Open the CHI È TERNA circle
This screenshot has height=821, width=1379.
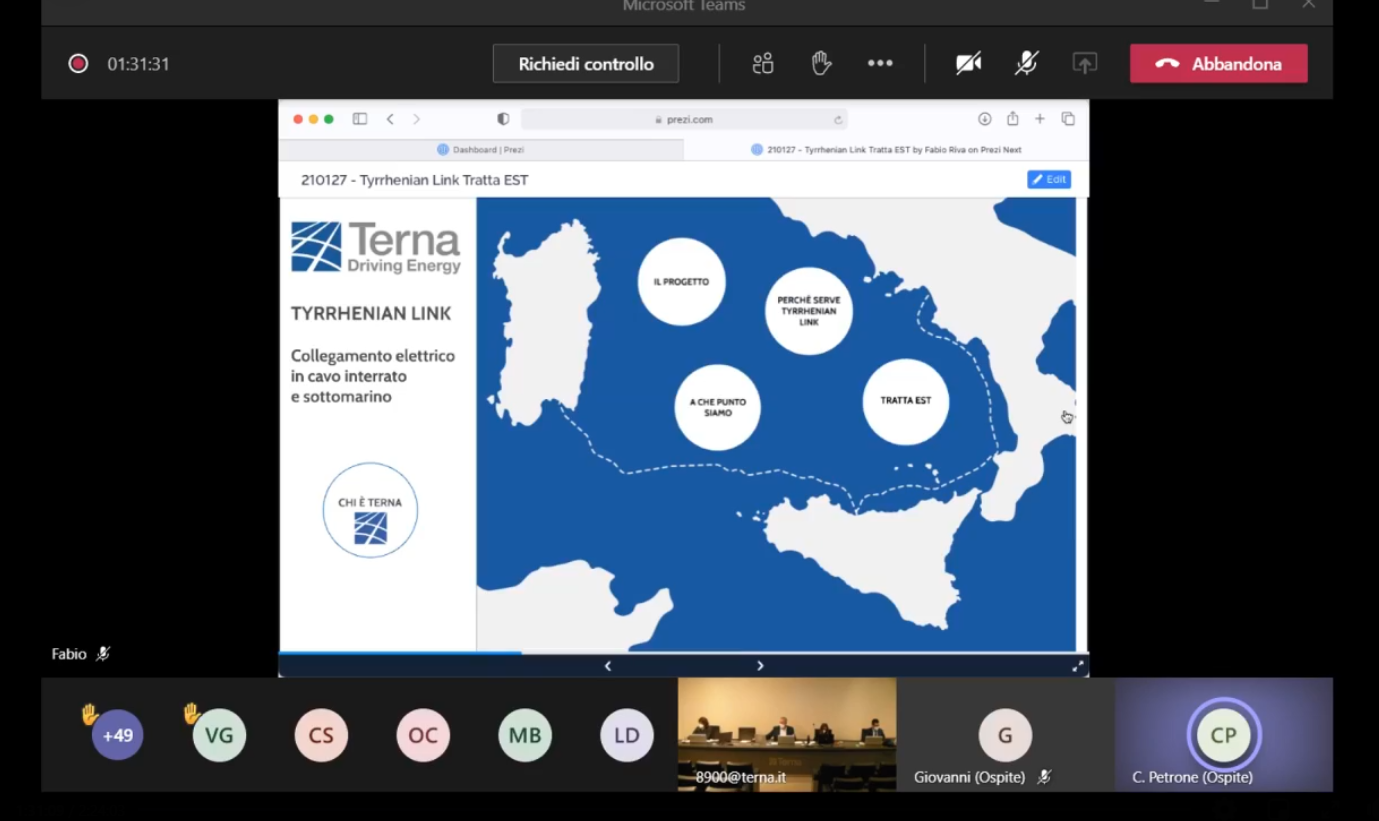pos(370,510)
